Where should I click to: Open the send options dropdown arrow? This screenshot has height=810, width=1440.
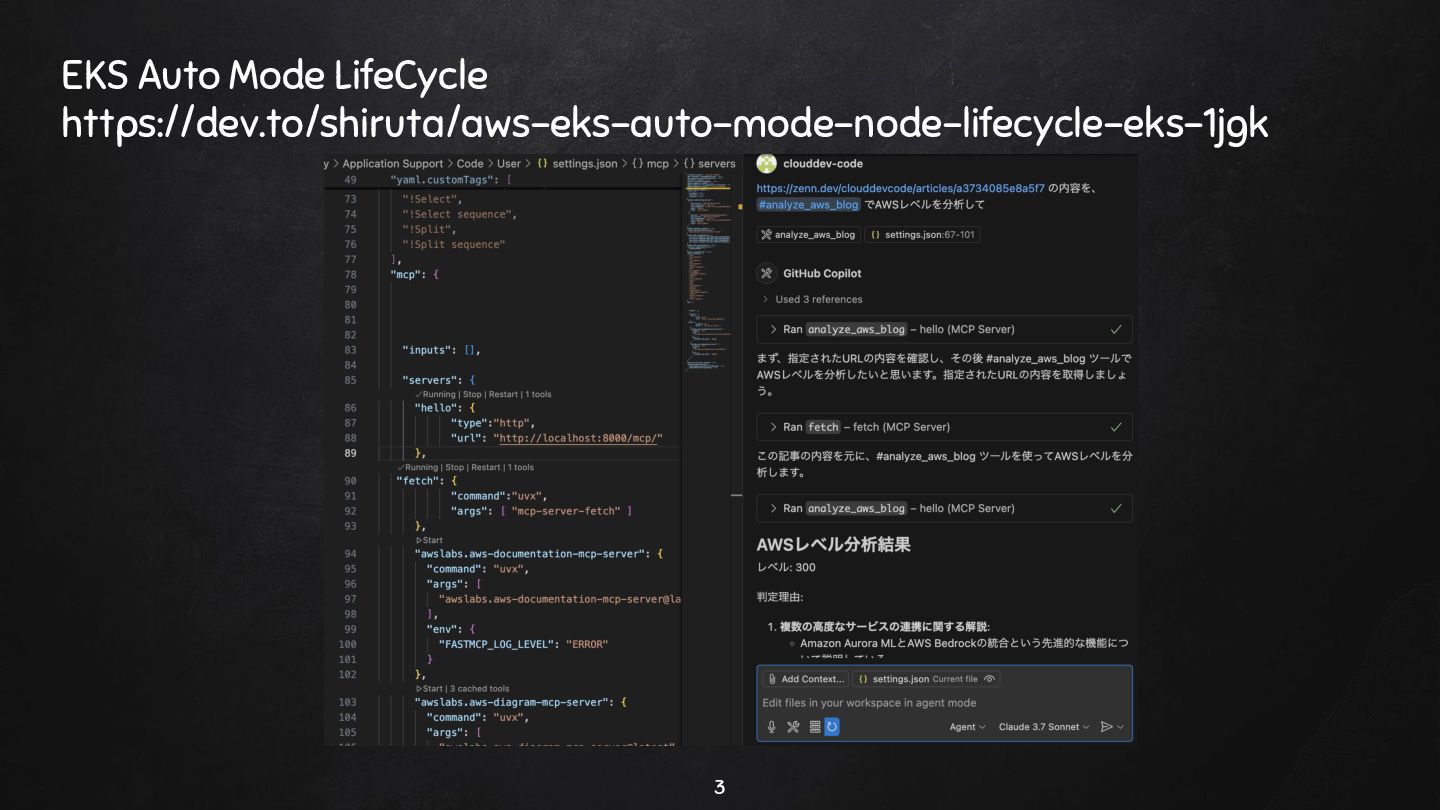tap(1121, 727)
